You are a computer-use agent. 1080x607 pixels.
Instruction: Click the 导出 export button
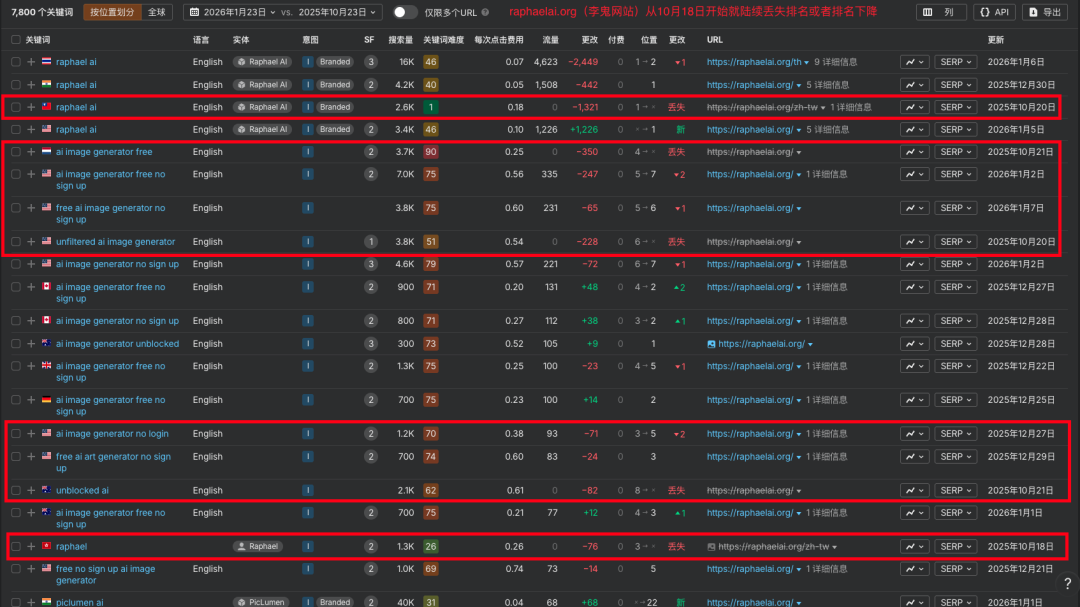(x=1045, y=12)
